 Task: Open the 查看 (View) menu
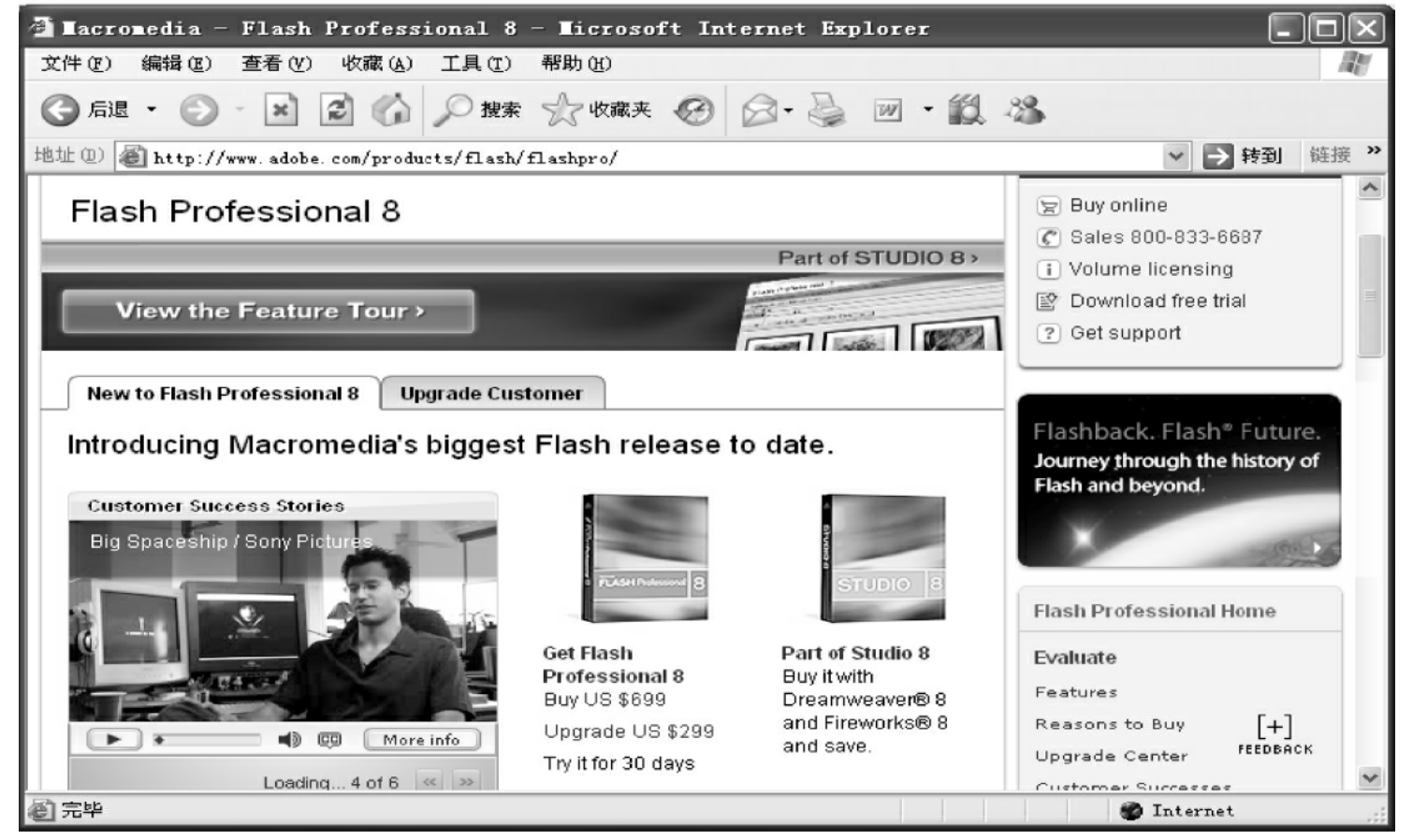pyautogui.click(x=276, y=64)
